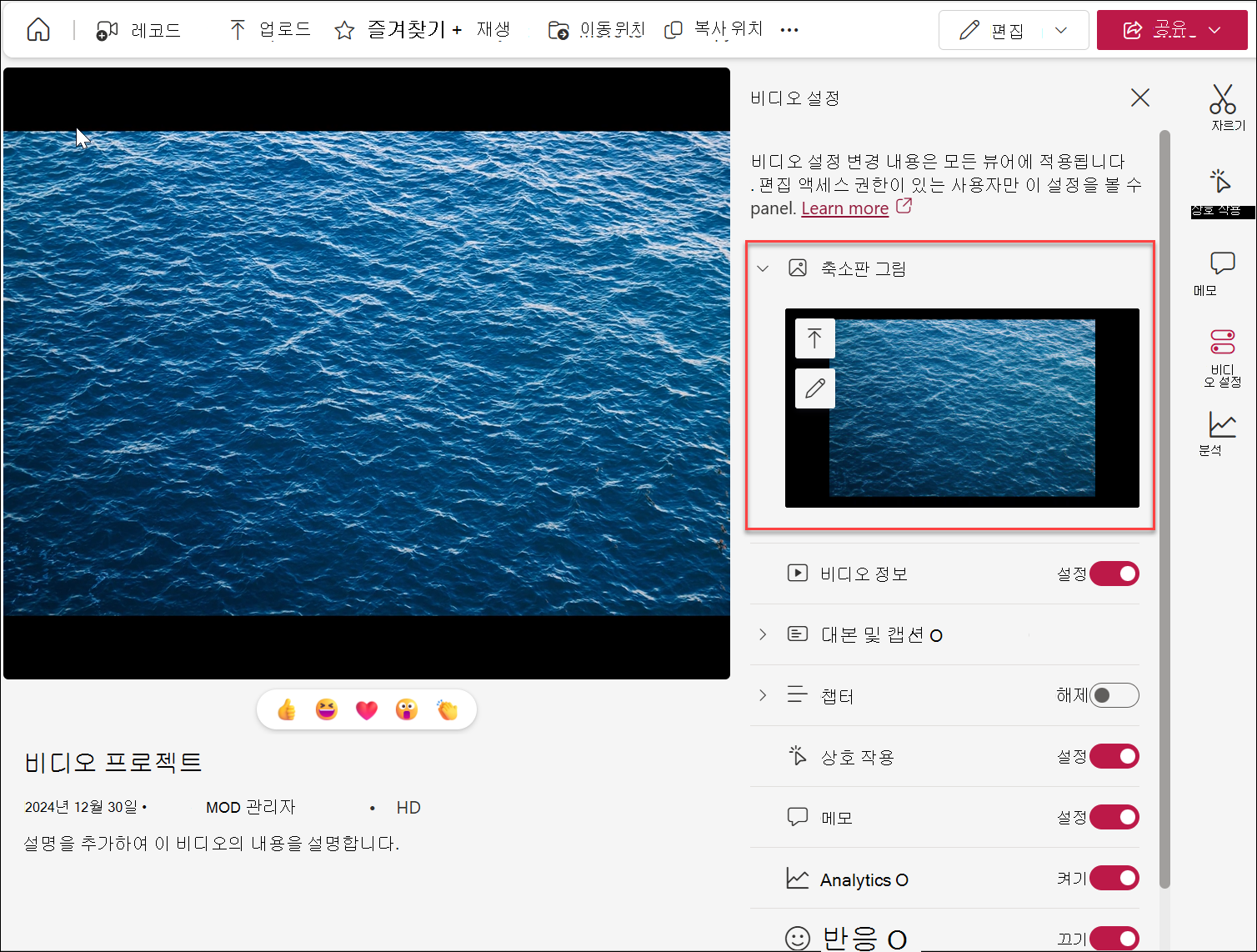Go to the home icon
The width and height of the screenshot is (1257, 952).
[38, 30]
